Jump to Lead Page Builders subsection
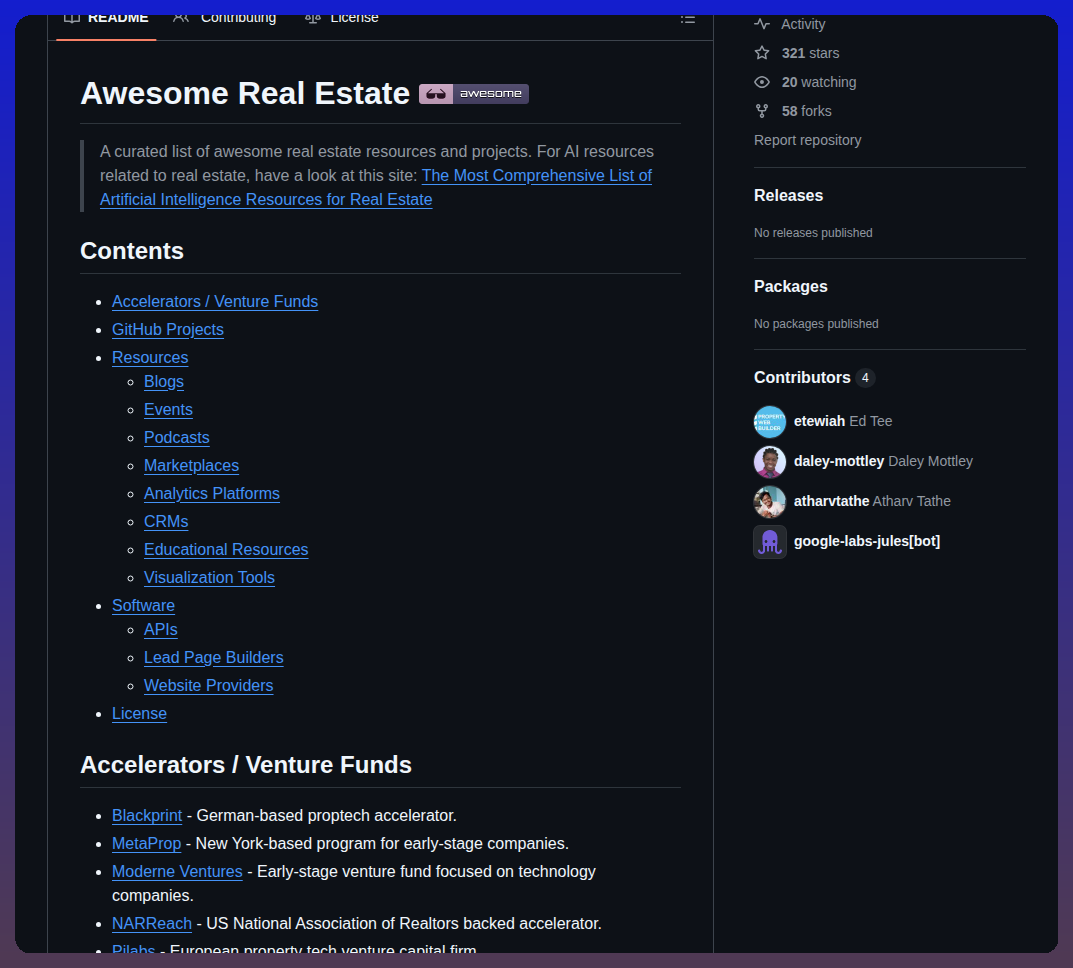The height and width of the screenshot is (968, 1073). click(214, 658)
